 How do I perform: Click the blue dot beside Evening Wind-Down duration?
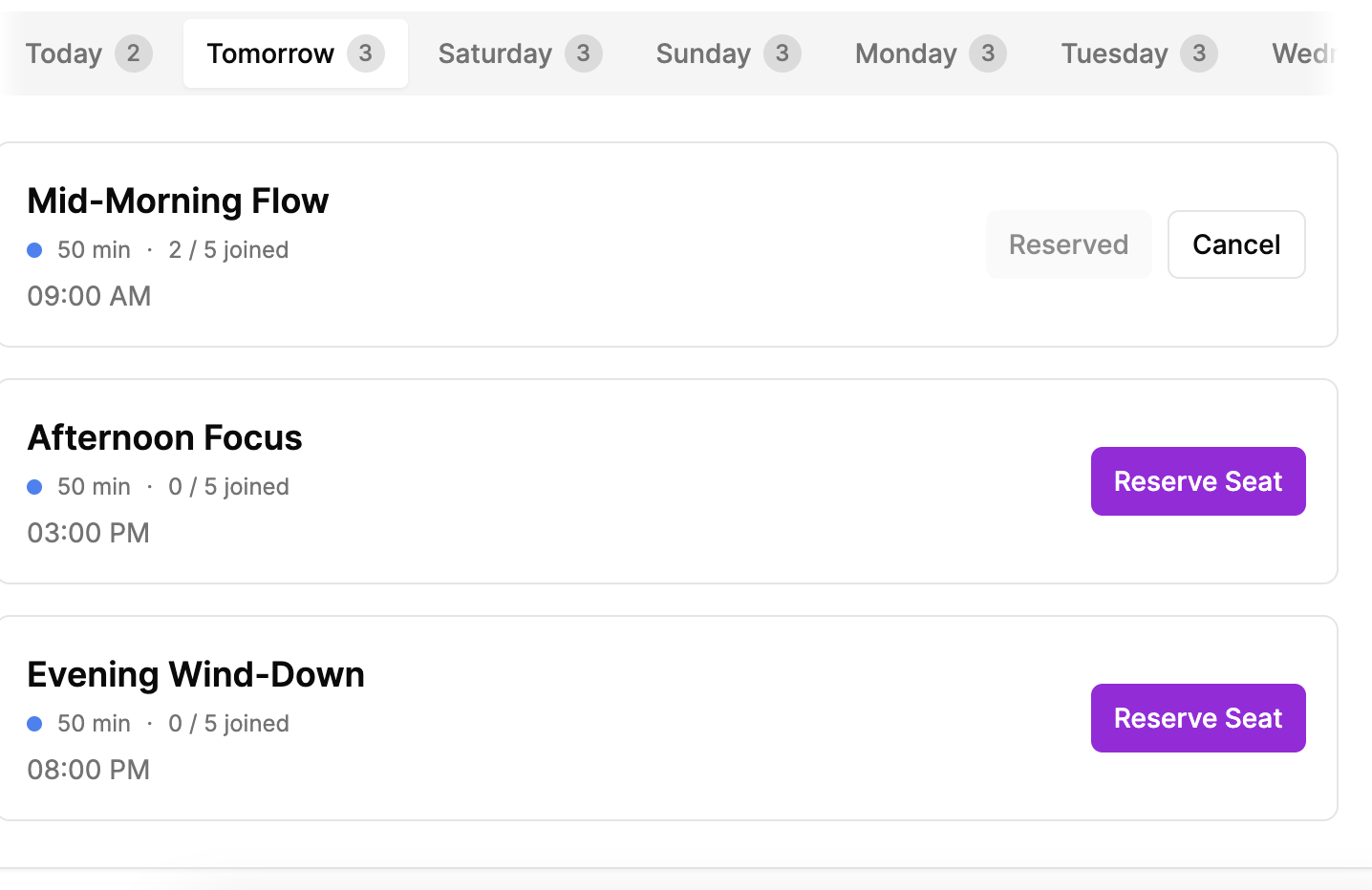34,724
